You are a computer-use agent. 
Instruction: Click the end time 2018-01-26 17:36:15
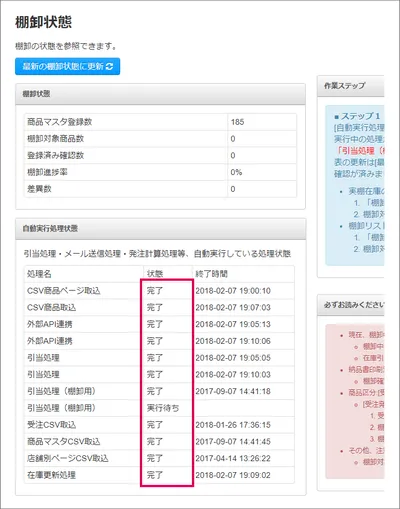[233, 425]
